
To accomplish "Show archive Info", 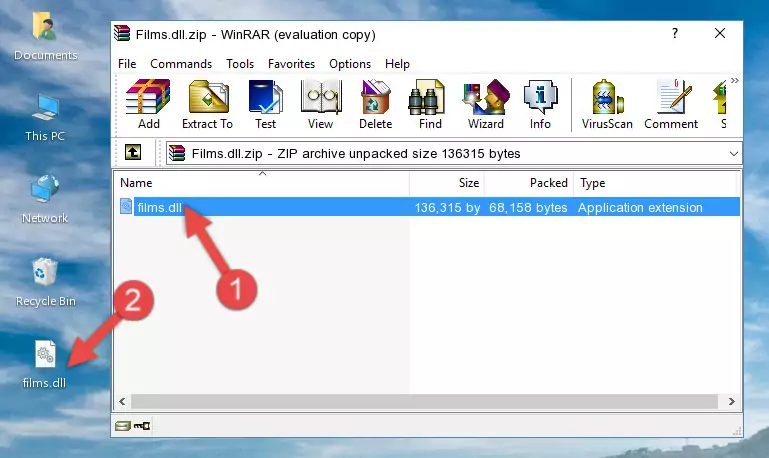I will (x=540, y=104).
